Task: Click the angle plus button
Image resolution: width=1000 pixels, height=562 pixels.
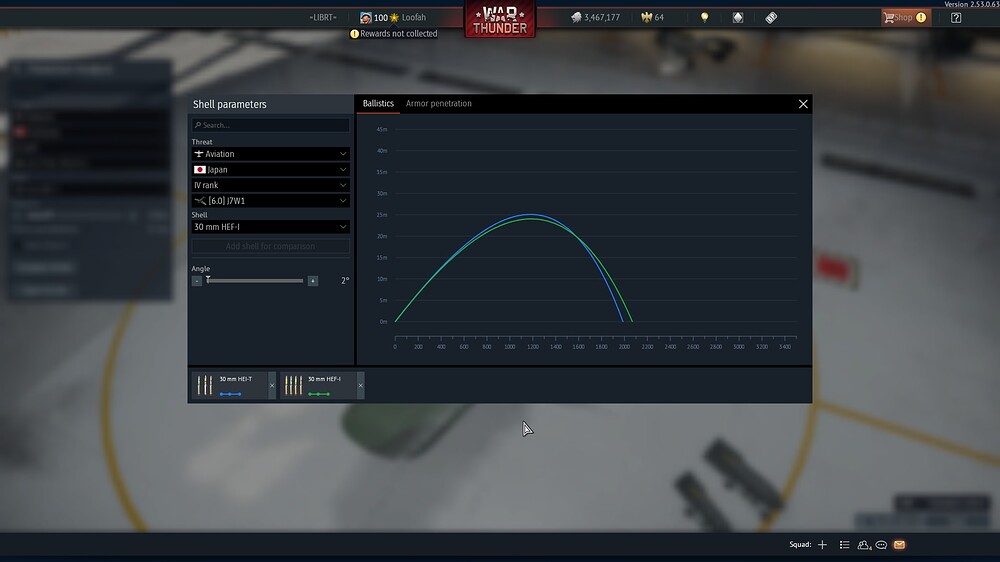Action: [313, 281]
